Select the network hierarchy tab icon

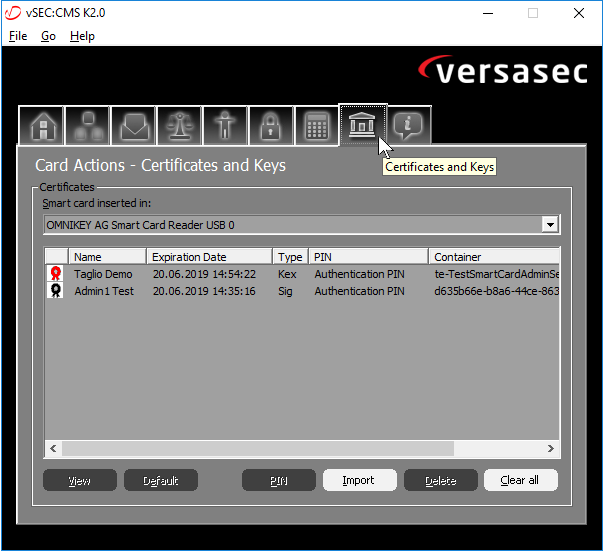88,125
